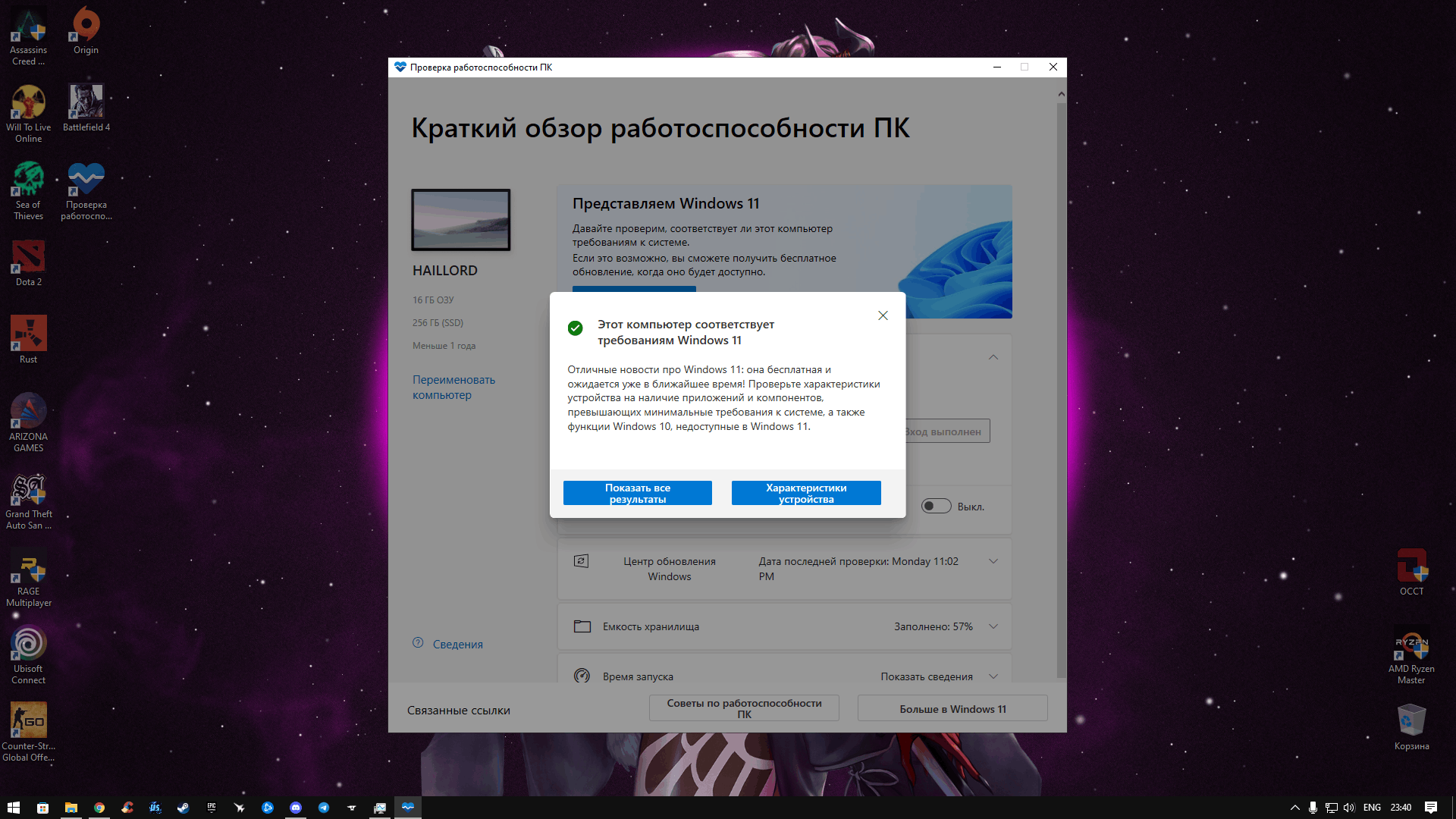
Task: Click Характеристики устройства button
Action: coord(805,493)
